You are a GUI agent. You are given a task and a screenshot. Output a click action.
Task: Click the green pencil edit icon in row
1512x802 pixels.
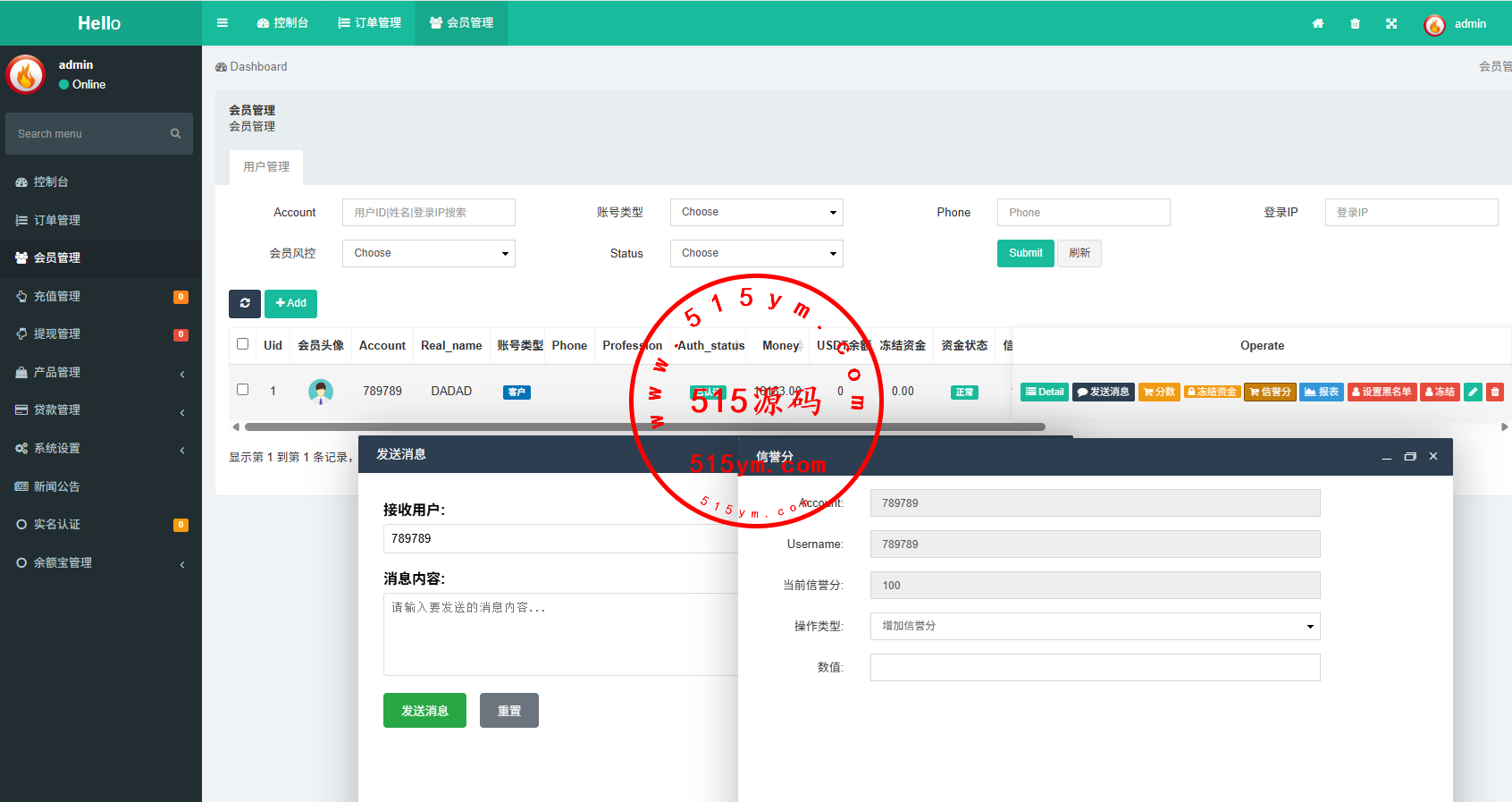pos(1474,392)
